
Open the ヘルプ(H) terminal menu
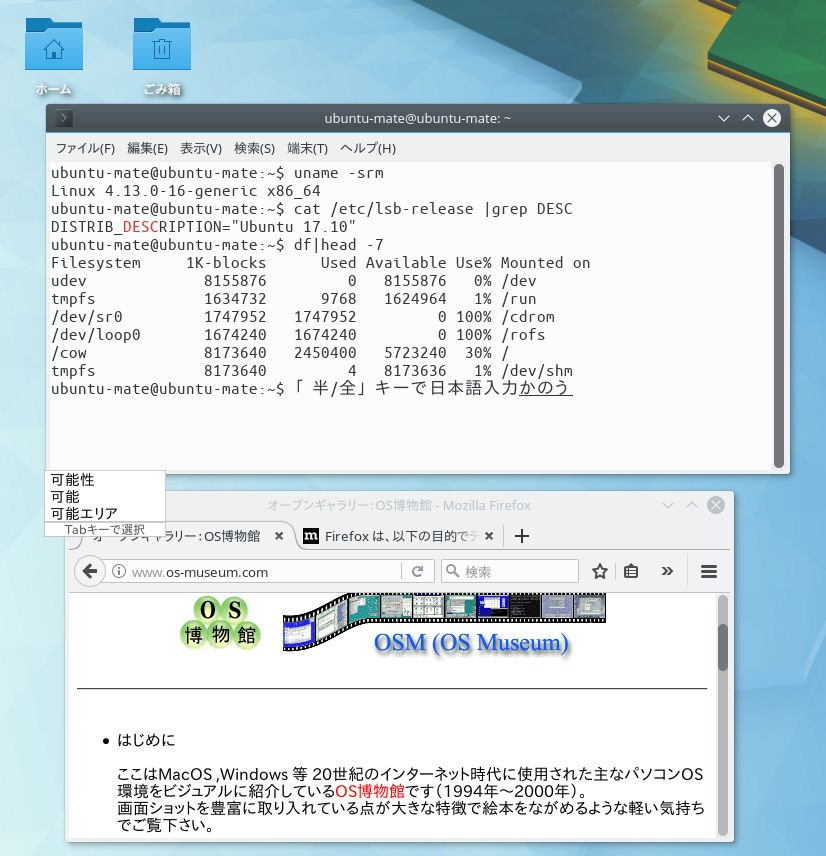tap(368, 148)
